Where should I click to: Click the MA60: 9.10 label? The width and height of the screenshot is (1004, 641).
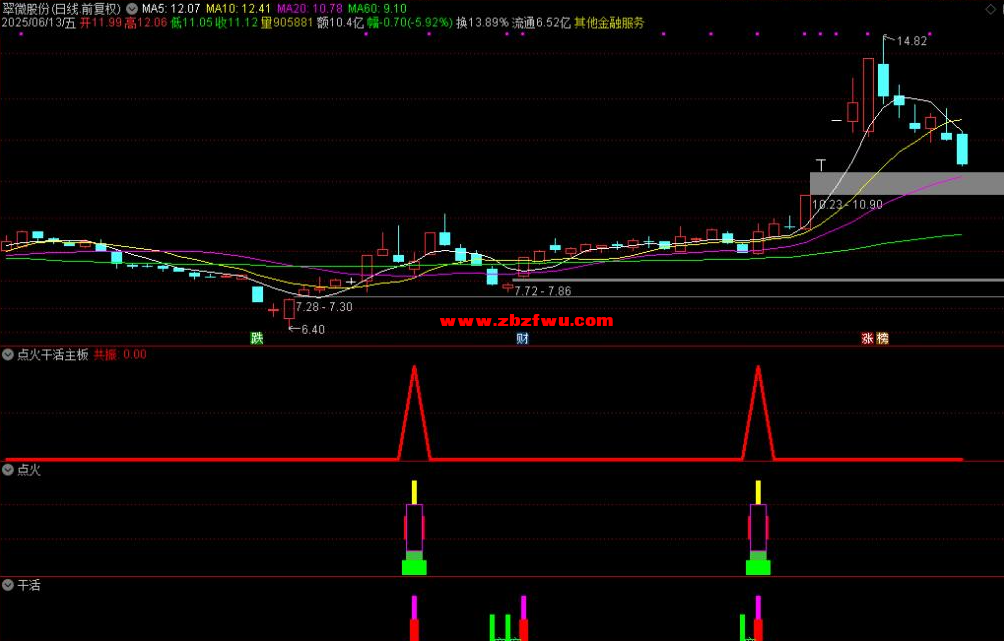tap(378, 9)
